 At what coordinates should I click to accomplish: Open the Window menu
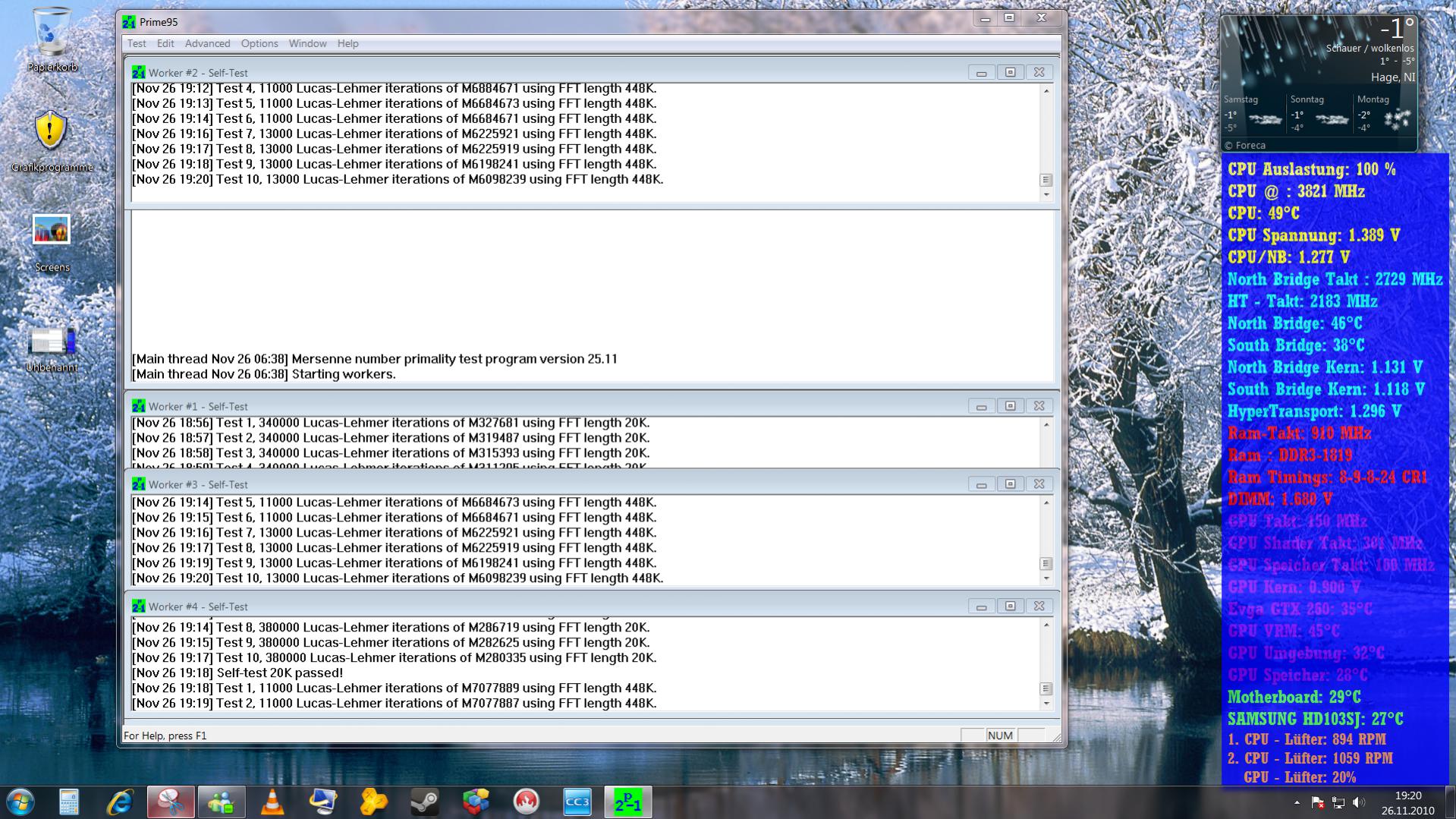[307, 43]
